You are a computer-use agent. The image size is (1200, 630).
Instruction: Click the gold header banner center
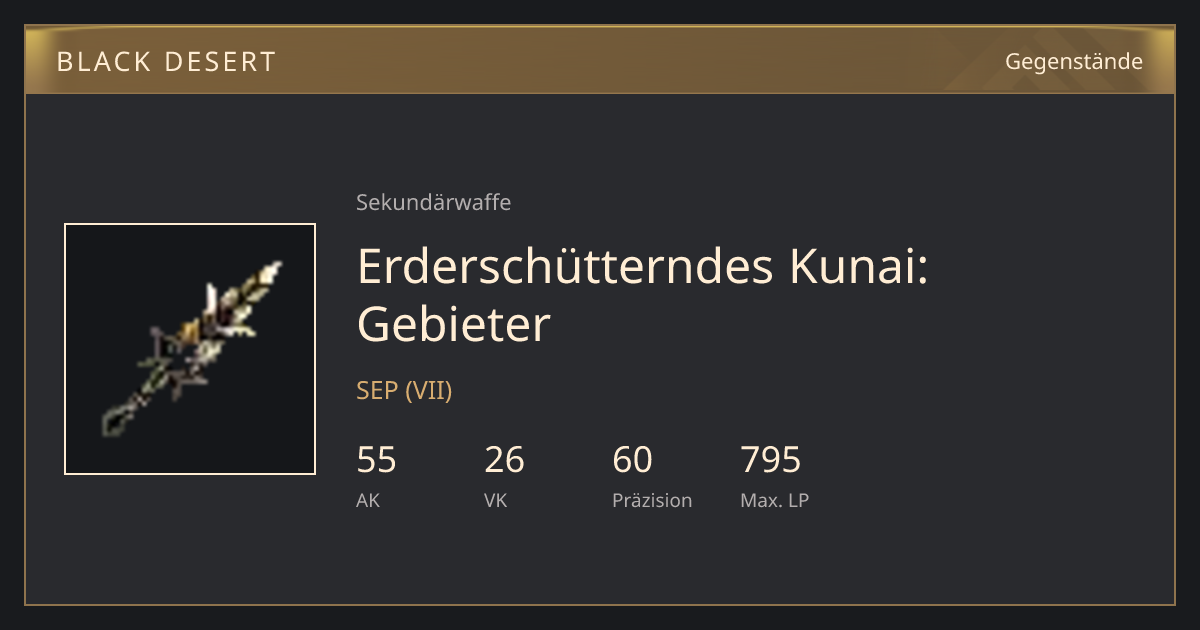[x=600, y=60]
